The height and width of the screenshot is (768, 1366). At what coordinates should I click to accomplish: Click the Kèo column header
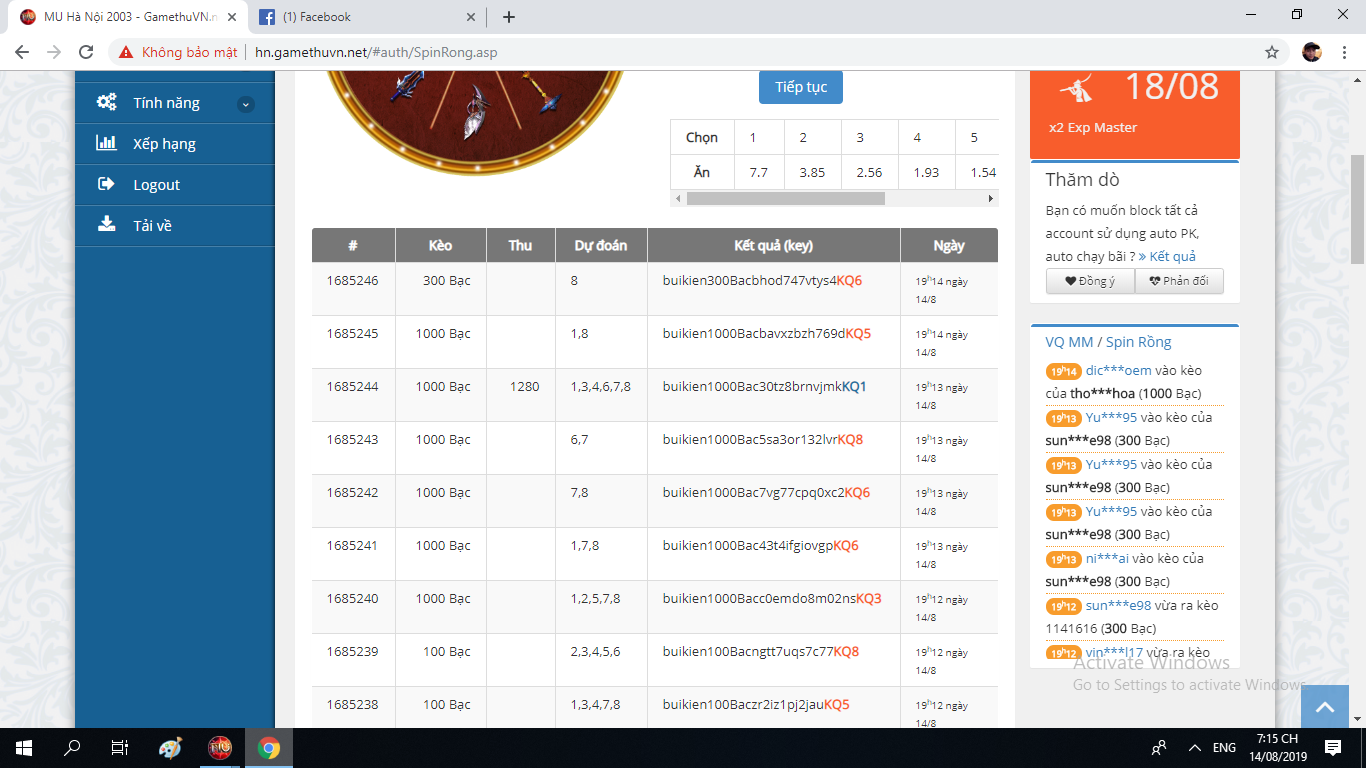[x=440, y=245]
